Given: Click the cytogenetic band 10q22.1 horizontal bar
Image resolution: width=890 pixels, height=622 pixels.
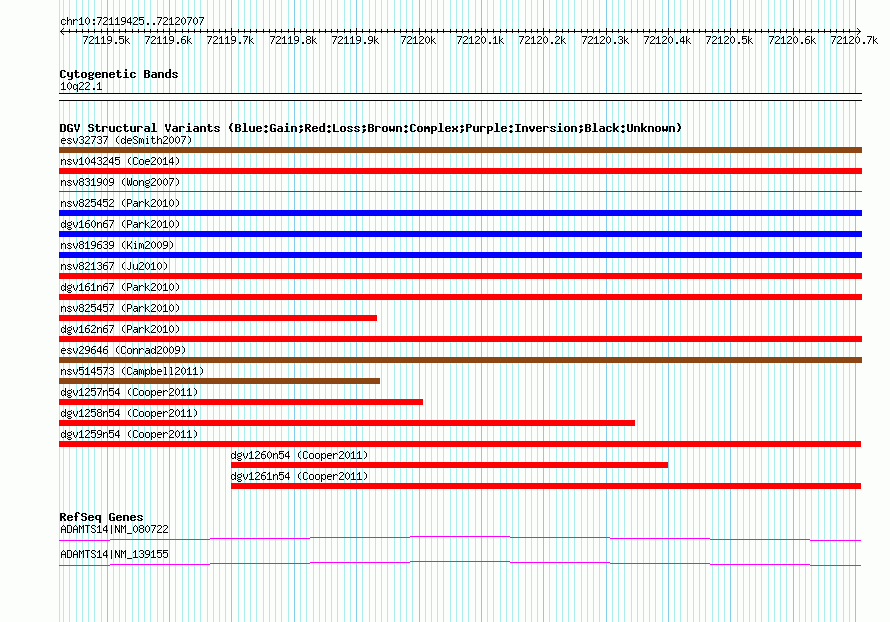Looking at the screenshot, I should coord(460,97).
